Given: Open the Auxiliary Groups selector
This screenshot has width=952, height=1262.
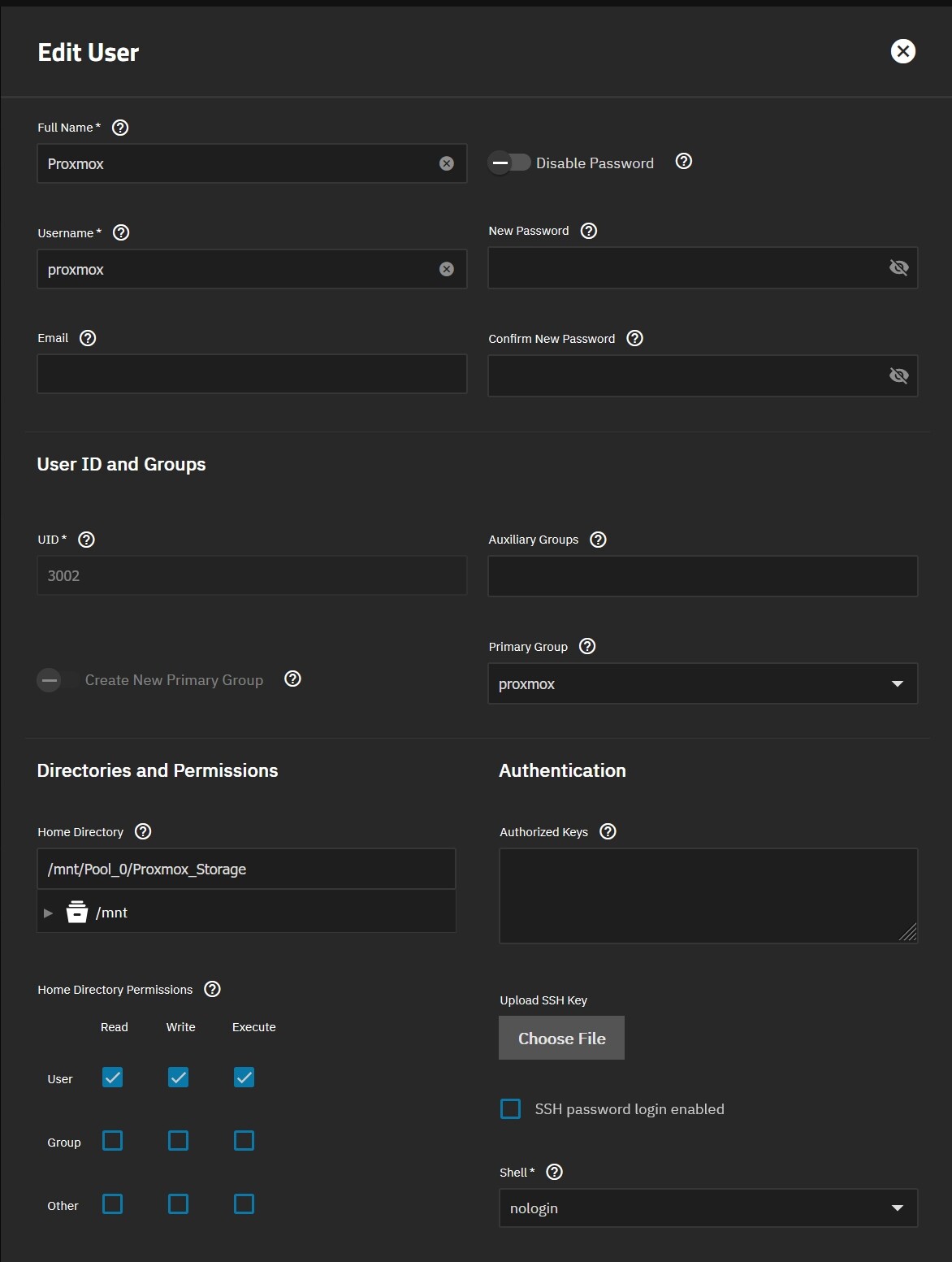Looking at the screenshot, I should point(703,576).
